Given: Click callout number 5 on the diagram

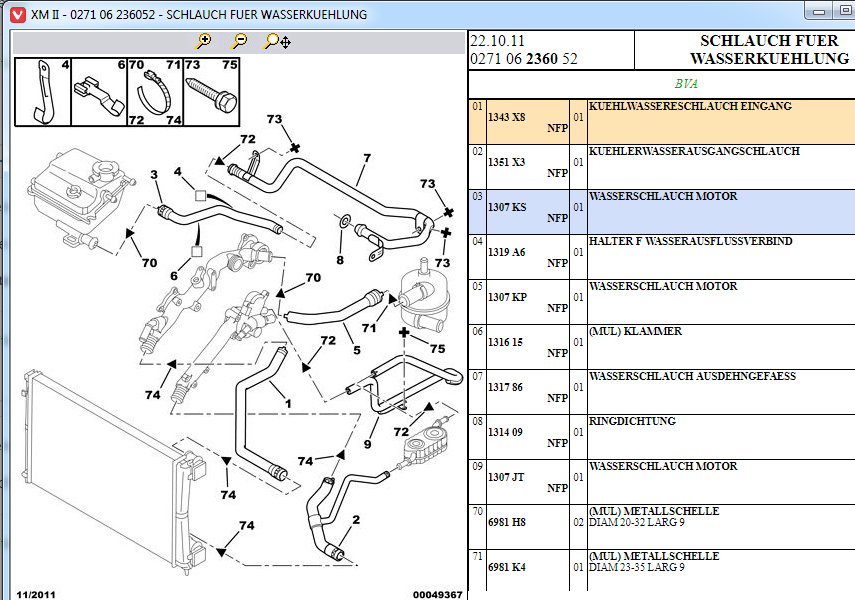Looking at the screenshot, I should (x=357, y=350).
